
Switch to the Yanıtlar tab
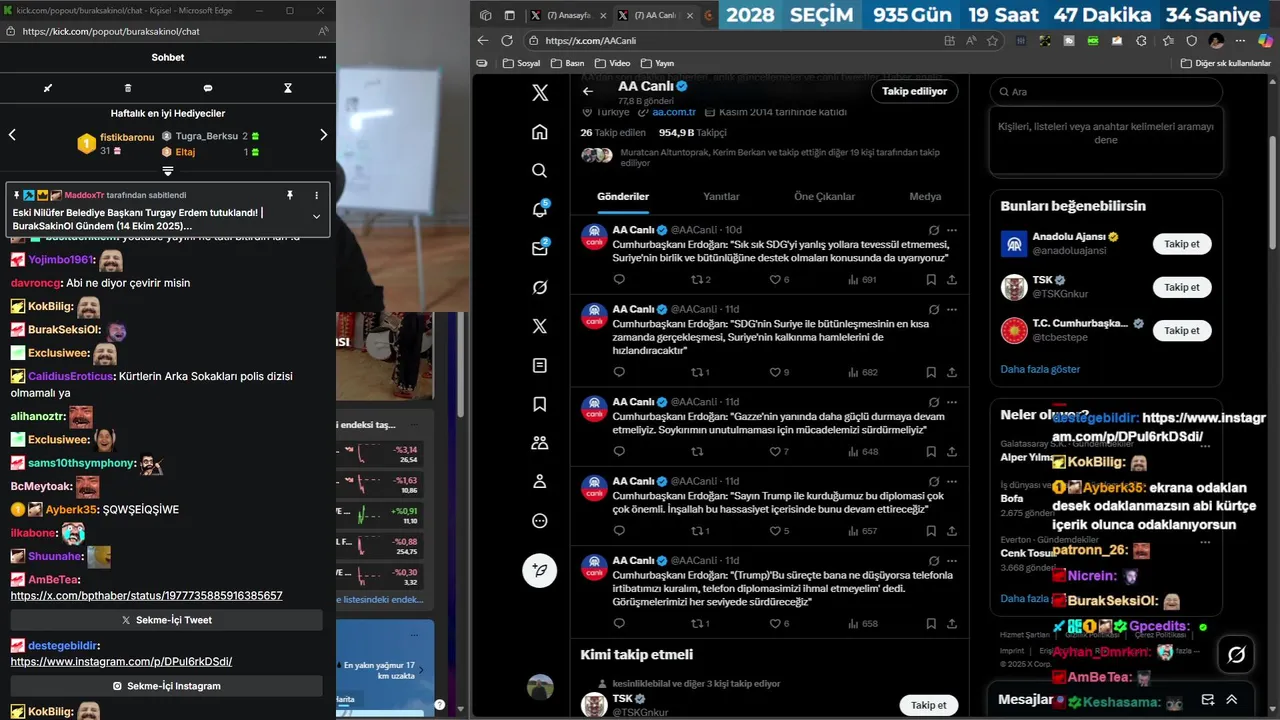pyautogui.click(x=721, y=197)
